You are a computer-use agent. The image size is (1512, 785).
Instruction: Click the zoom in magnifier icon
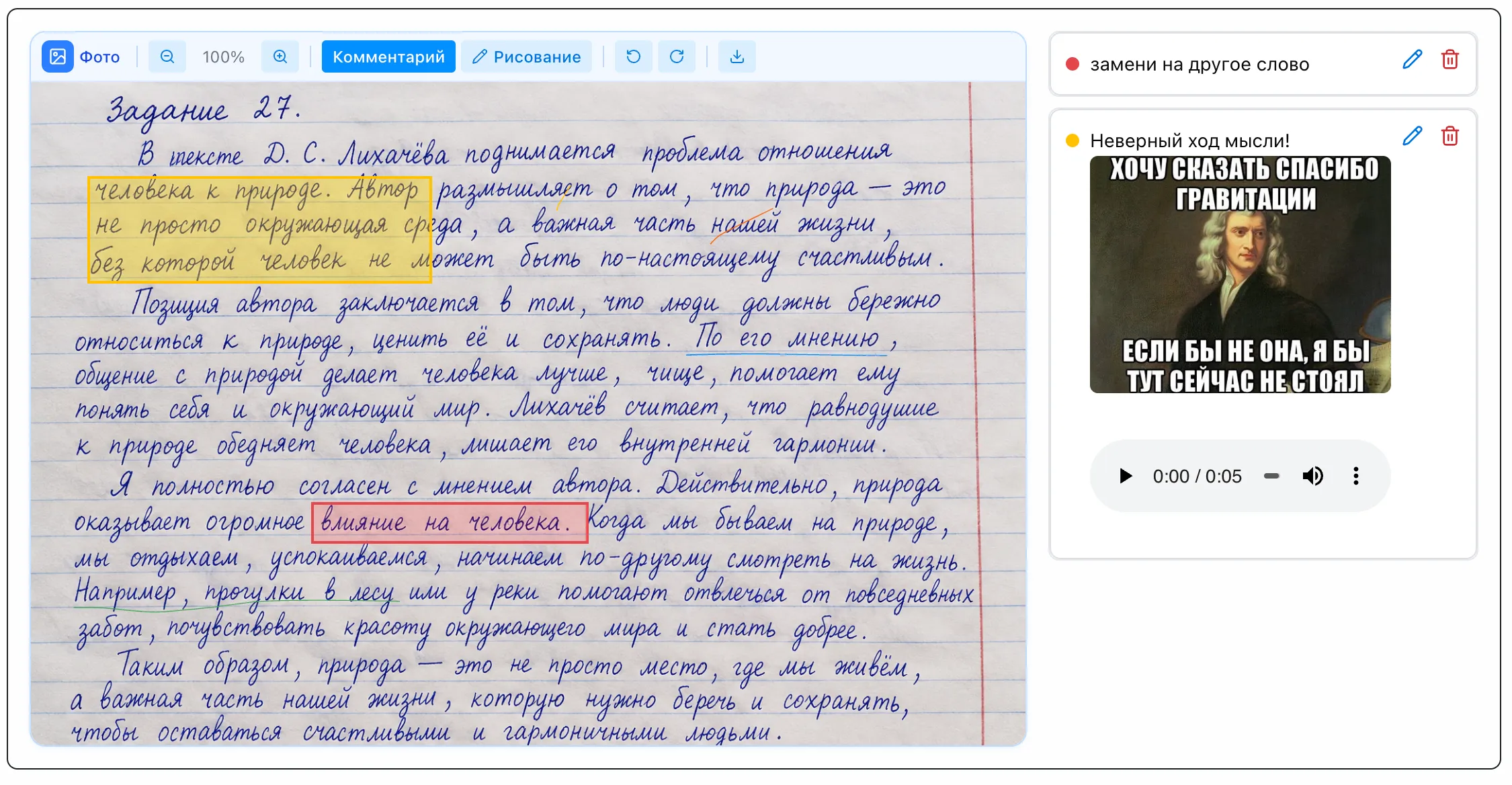point(280,57)
